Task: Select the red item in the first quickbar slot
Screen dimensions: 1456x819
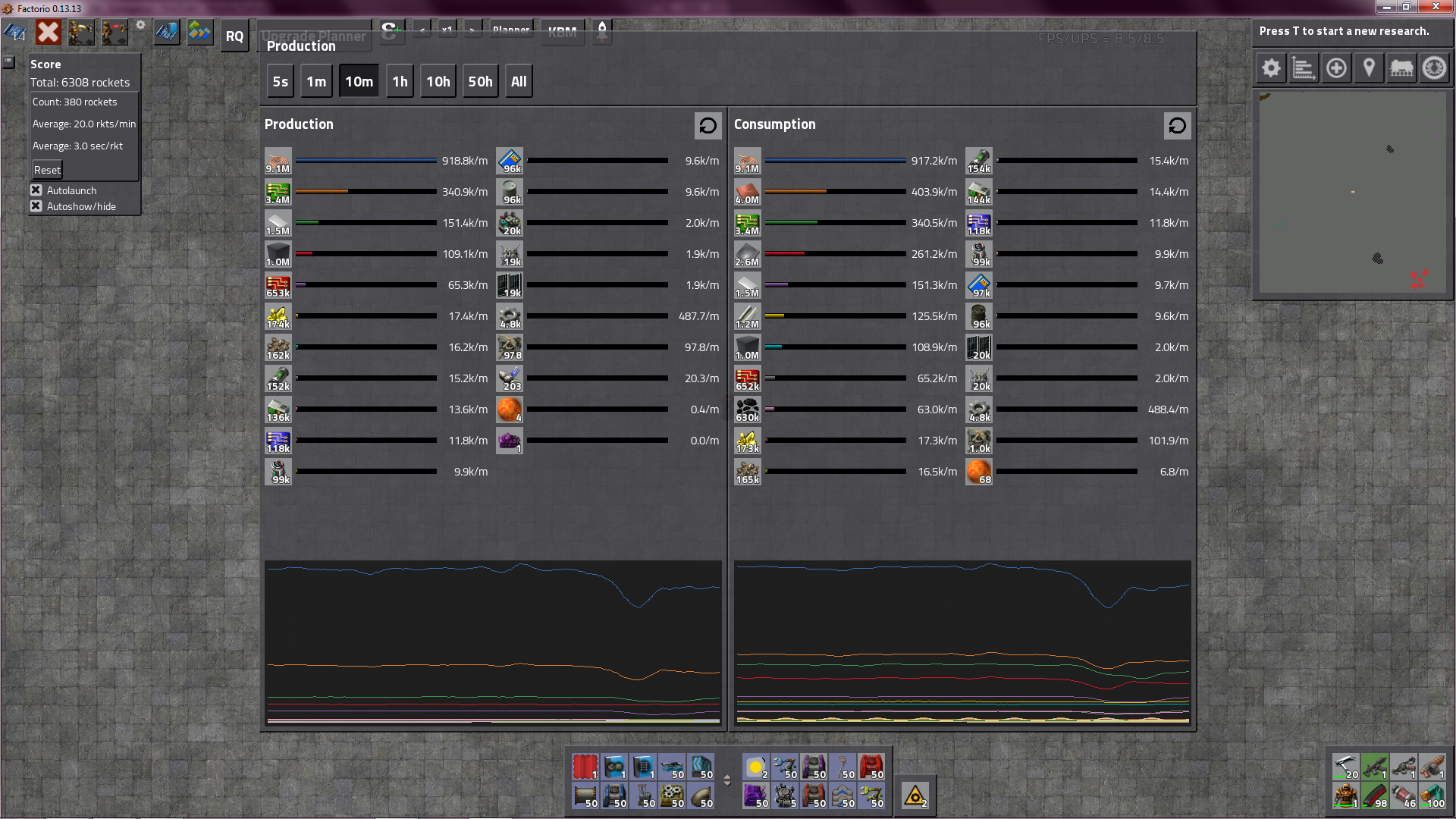Action: [585, 767]
